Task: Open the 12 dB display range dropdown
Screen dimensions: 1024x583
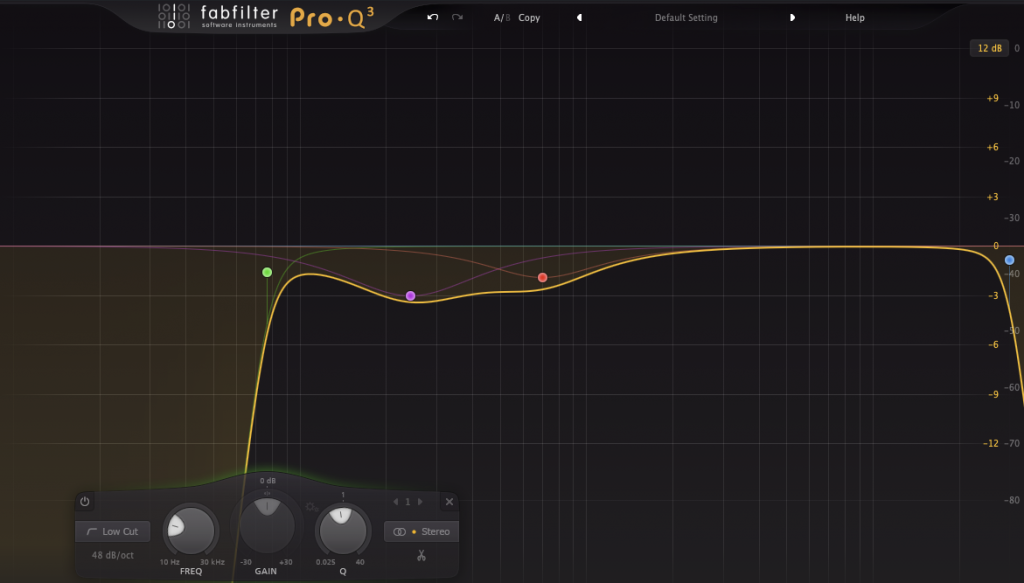Action: (x=989, y=48)
